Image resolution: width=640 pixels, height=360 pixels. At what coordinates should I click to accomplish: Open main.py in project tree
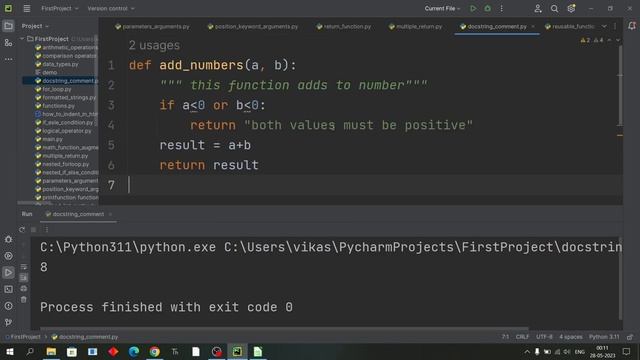click(52, 139)
